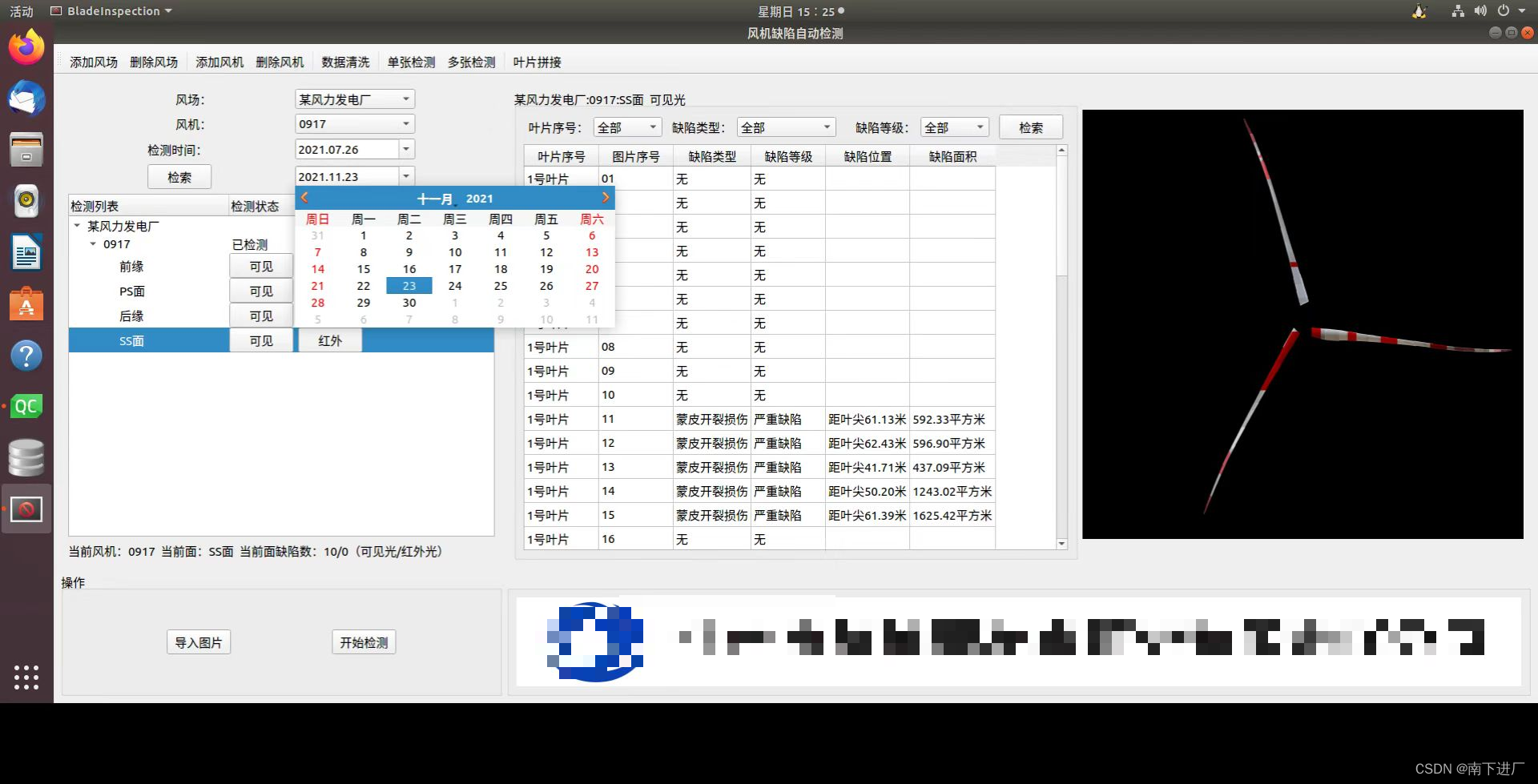Screen dimensions: 1538x784
Task: Select 后缘 in detection list
Action: pyautogui.click(x=131, y=316)
